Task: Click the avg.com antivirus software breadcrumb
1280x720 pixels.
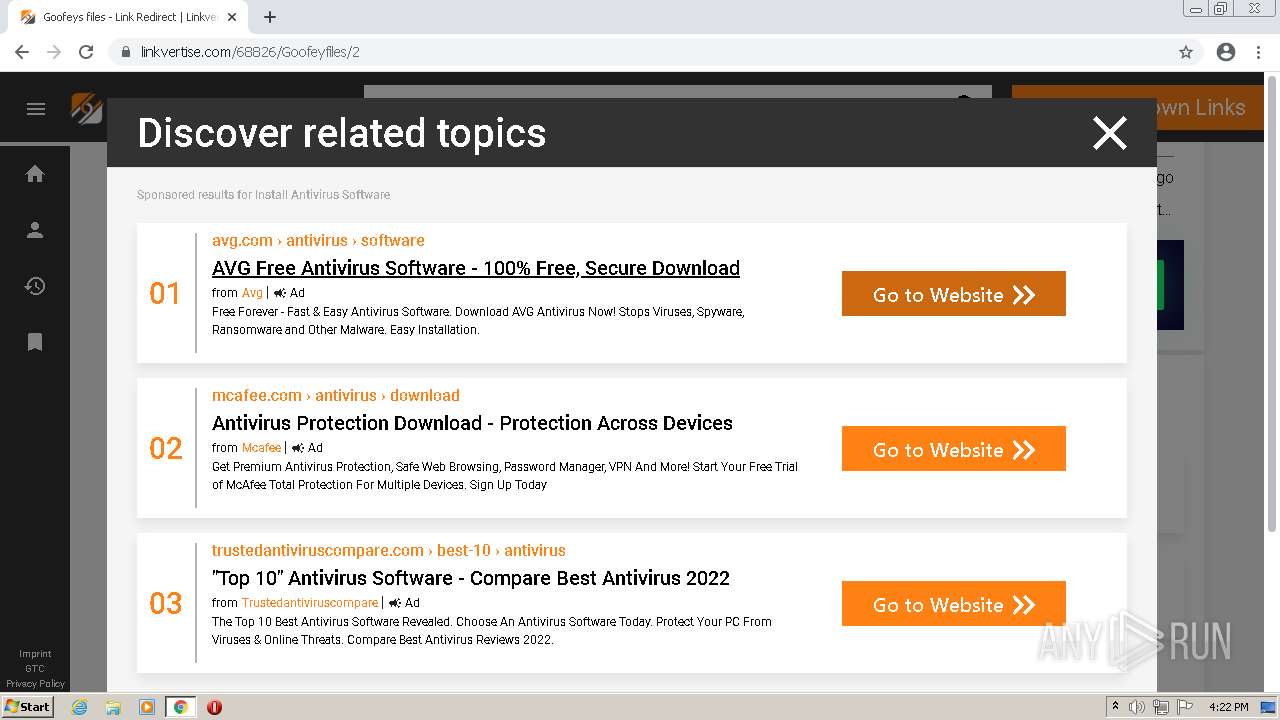Action: 318,240
